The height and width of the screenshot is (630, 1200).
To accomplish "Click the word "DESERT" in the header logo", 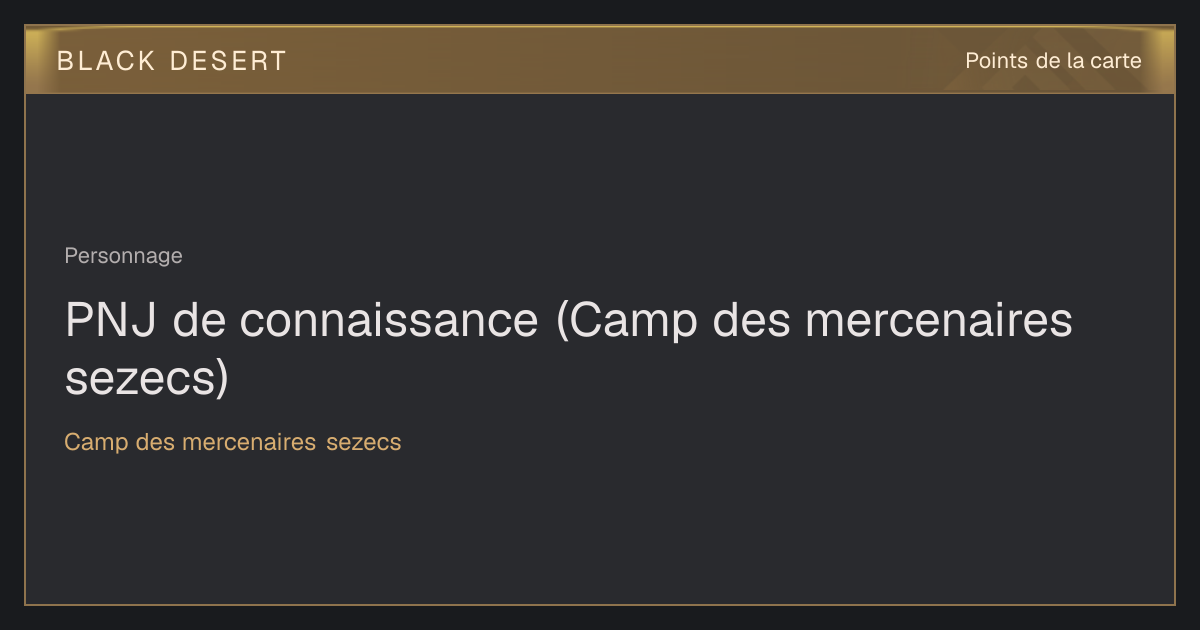I will [228, 61].
